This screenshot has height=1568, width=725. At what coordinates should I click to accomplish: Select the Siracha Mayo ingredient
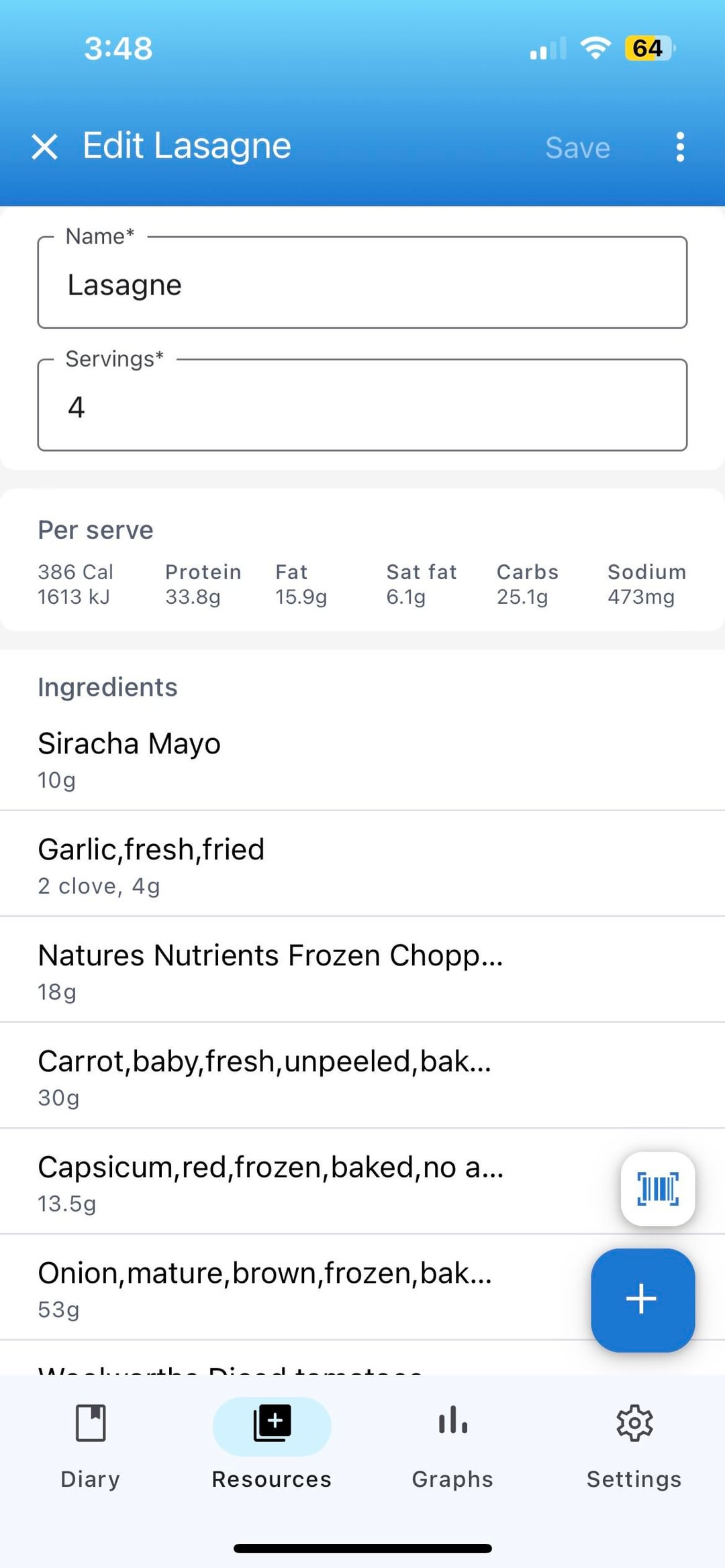click(269, 760)
